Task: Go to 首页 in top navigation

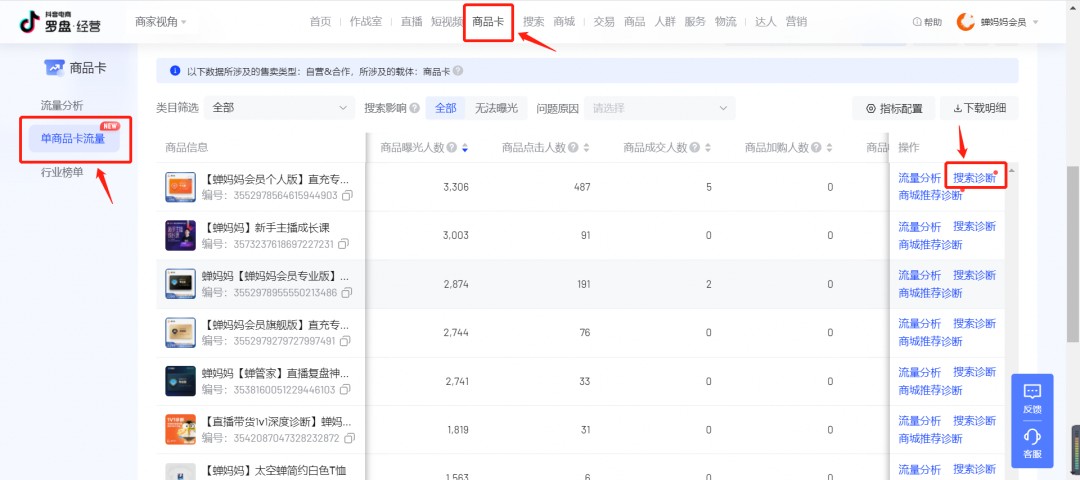Action: [320, 22]
